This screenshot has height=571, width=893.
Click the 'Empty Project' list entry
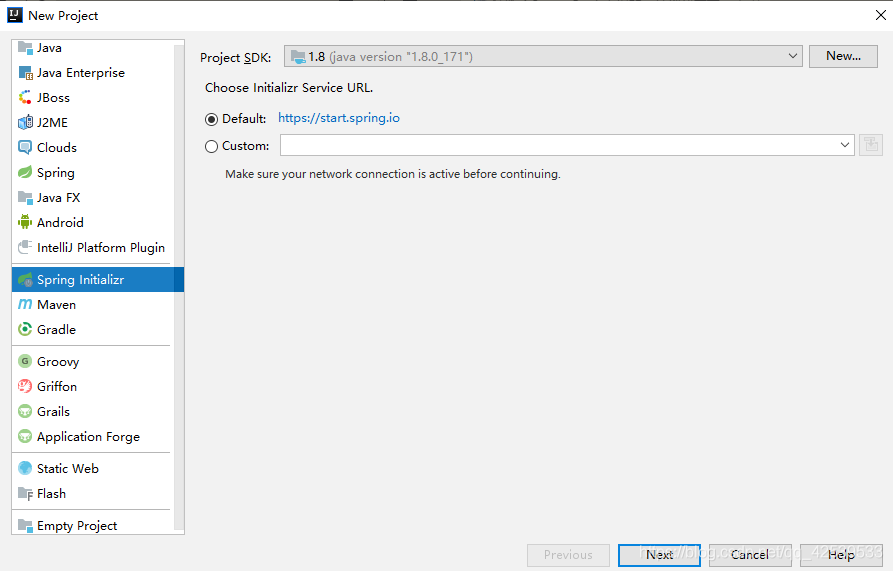92,525
